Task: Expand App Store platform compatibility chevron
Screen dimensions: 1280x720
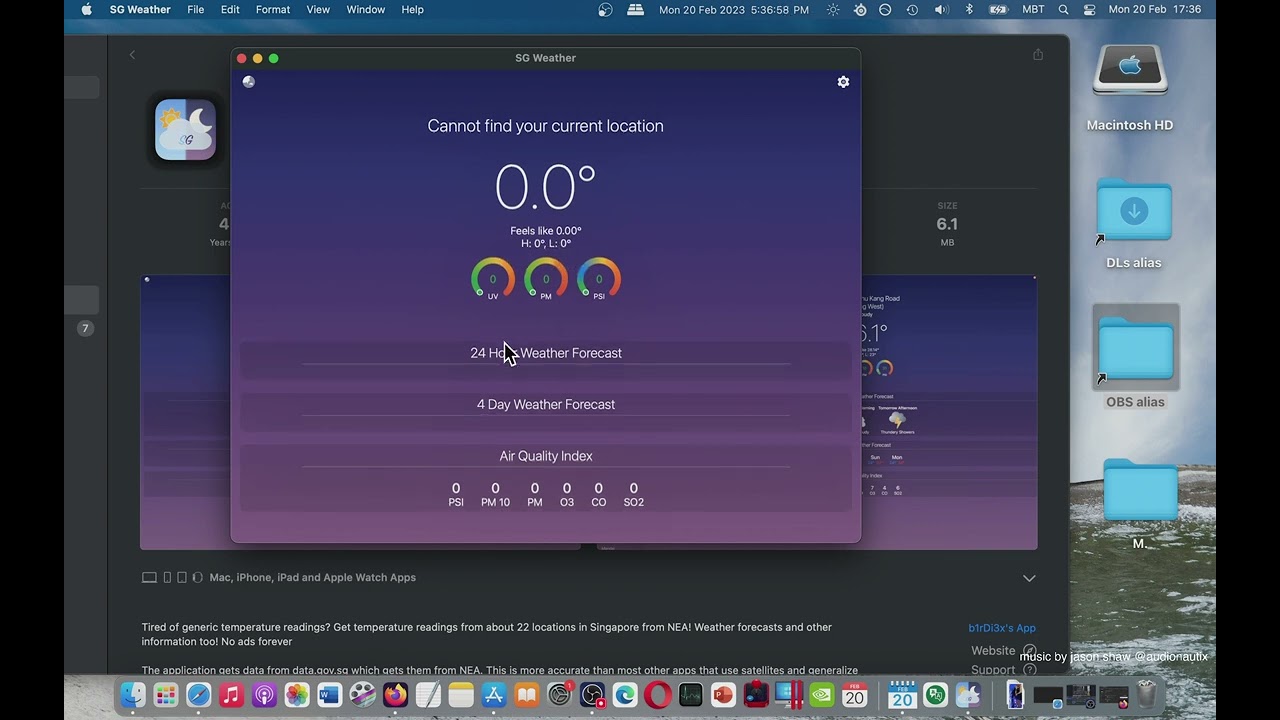Action: tap(1029, 578)
